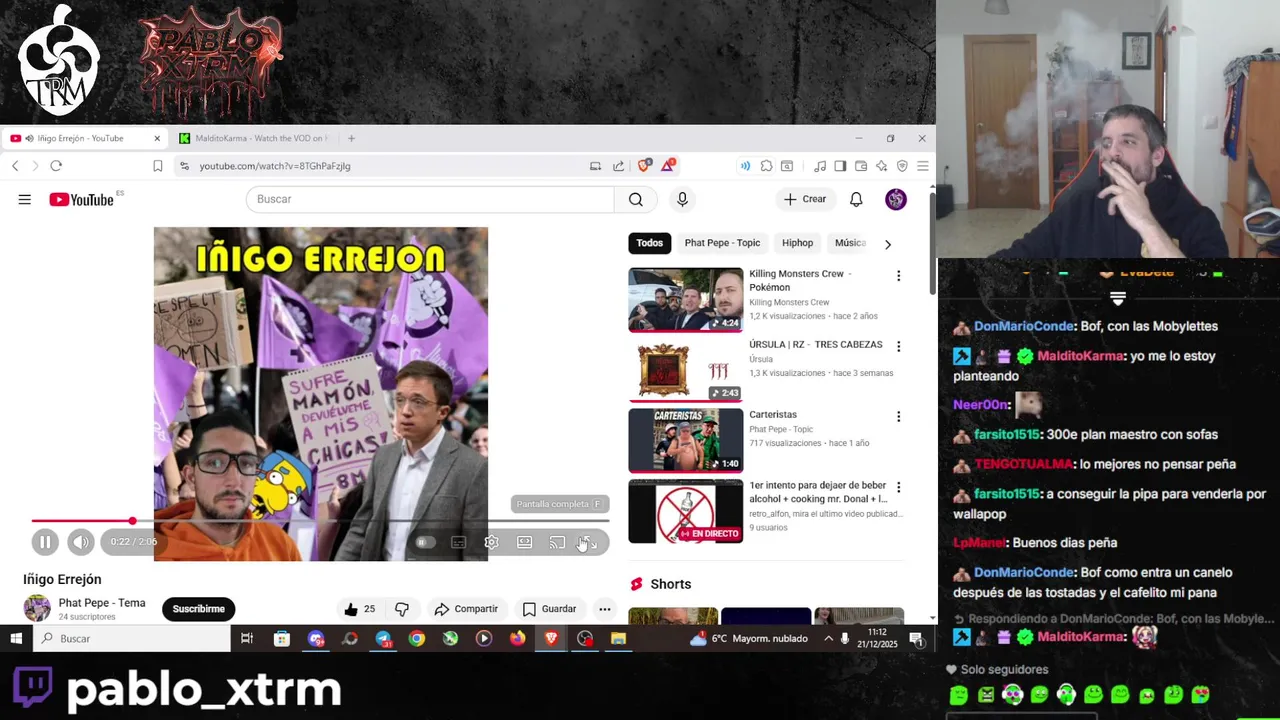This screenshot has height=720, width=1280.
Task: Open the Compartir share dialog
Action: [x=466, y=609]
